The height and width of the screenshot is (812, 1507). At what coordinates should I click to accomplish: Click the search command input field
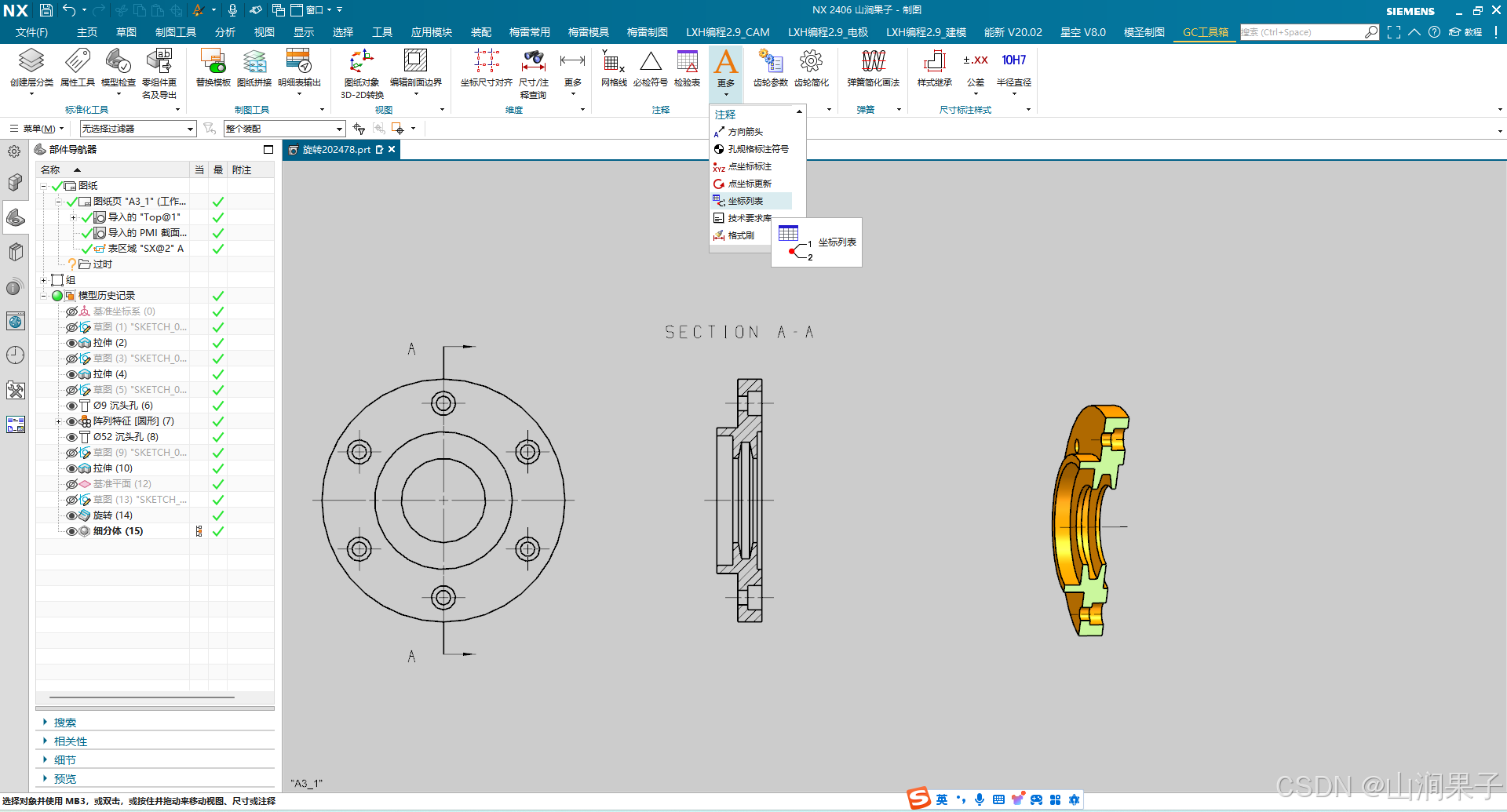[x=1301, y=32]
